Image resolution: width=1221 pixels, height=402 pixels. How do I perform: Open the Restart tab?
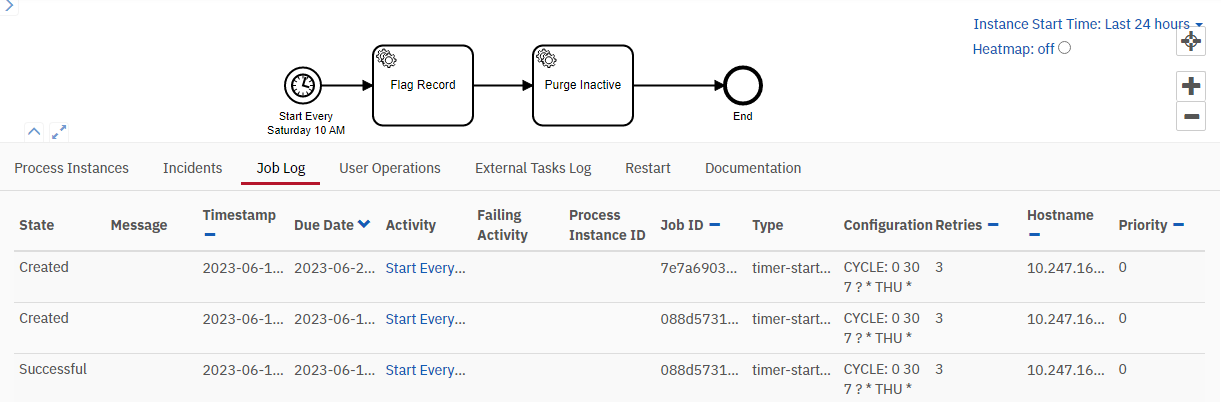(x=648, y=168)
